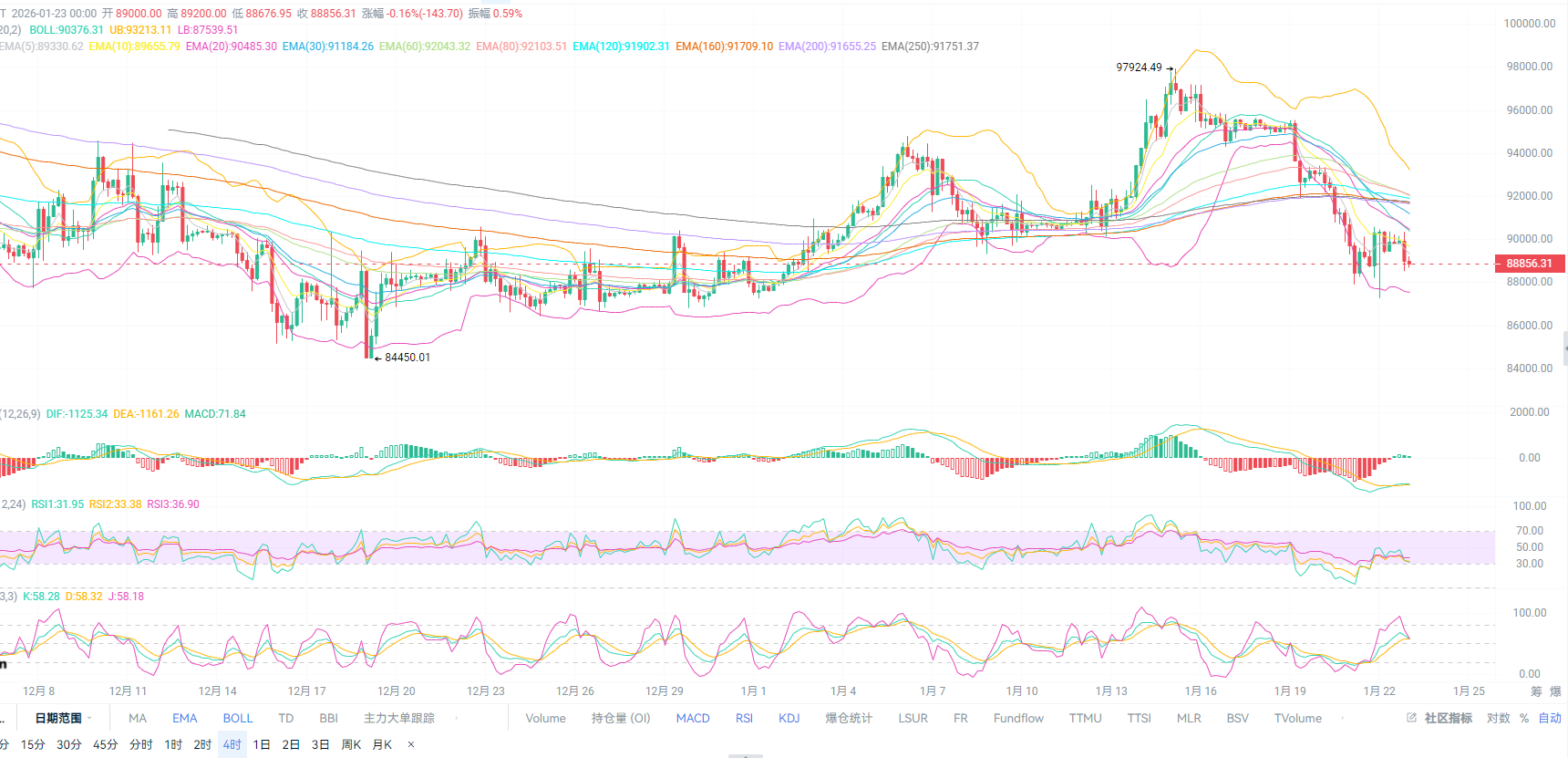Pull up the bottom panel drag handle
This screenshot has width=1568, height=758.
pyautogui.click(x=745, y=755)
